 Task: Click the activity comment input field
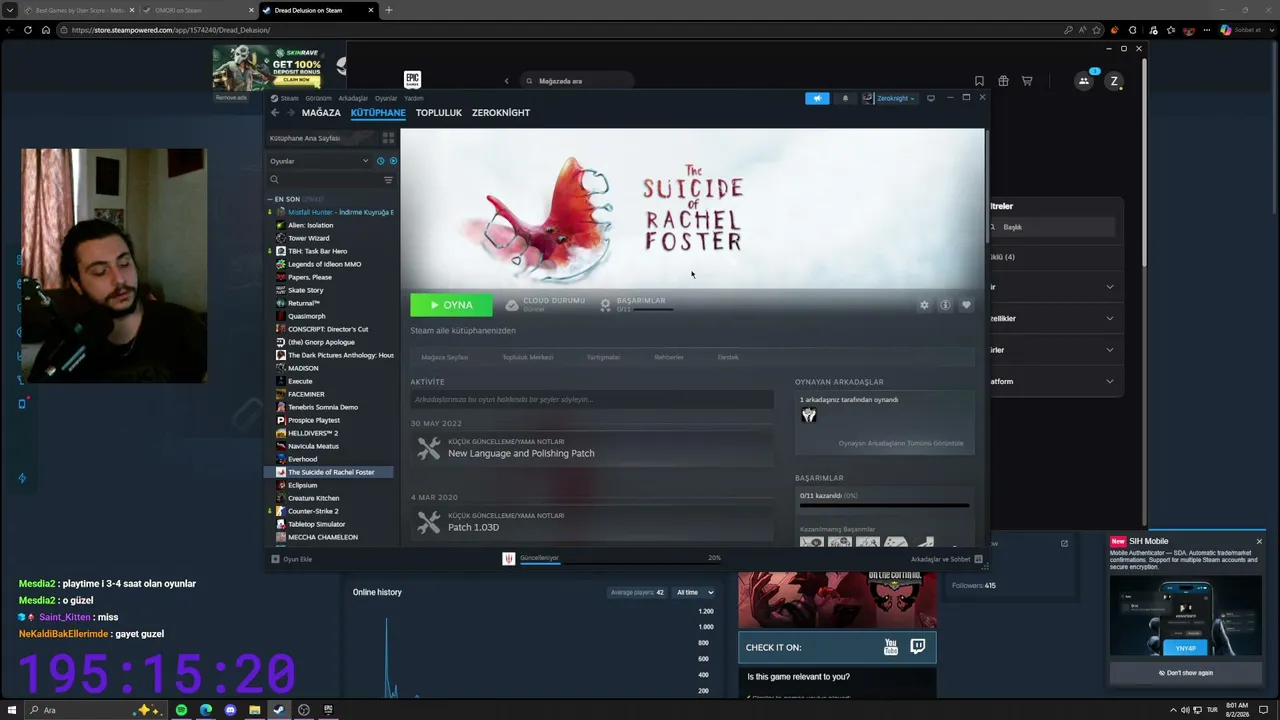click(592, 399)
